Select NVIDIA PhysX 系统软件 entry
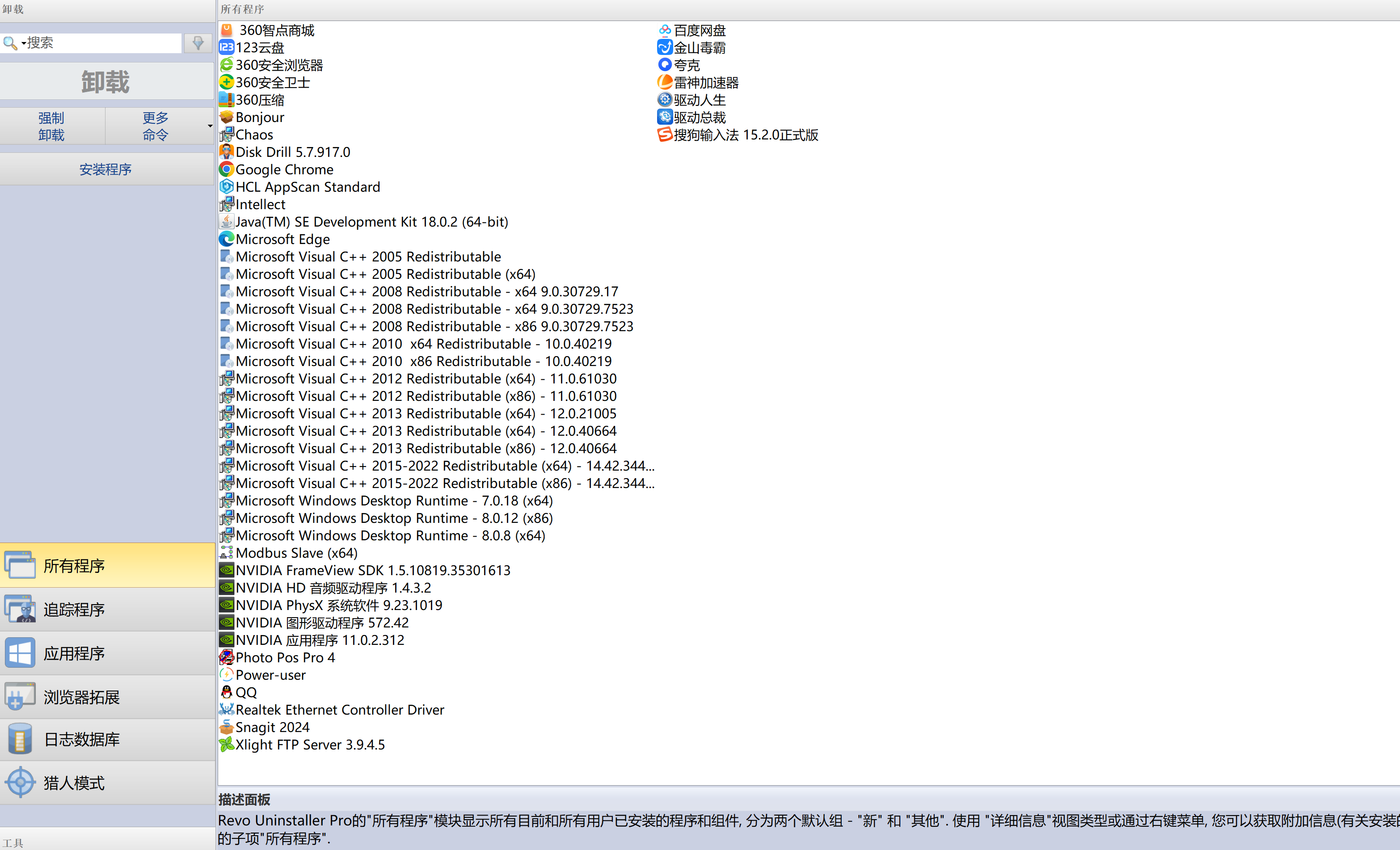 pos(331,605)
